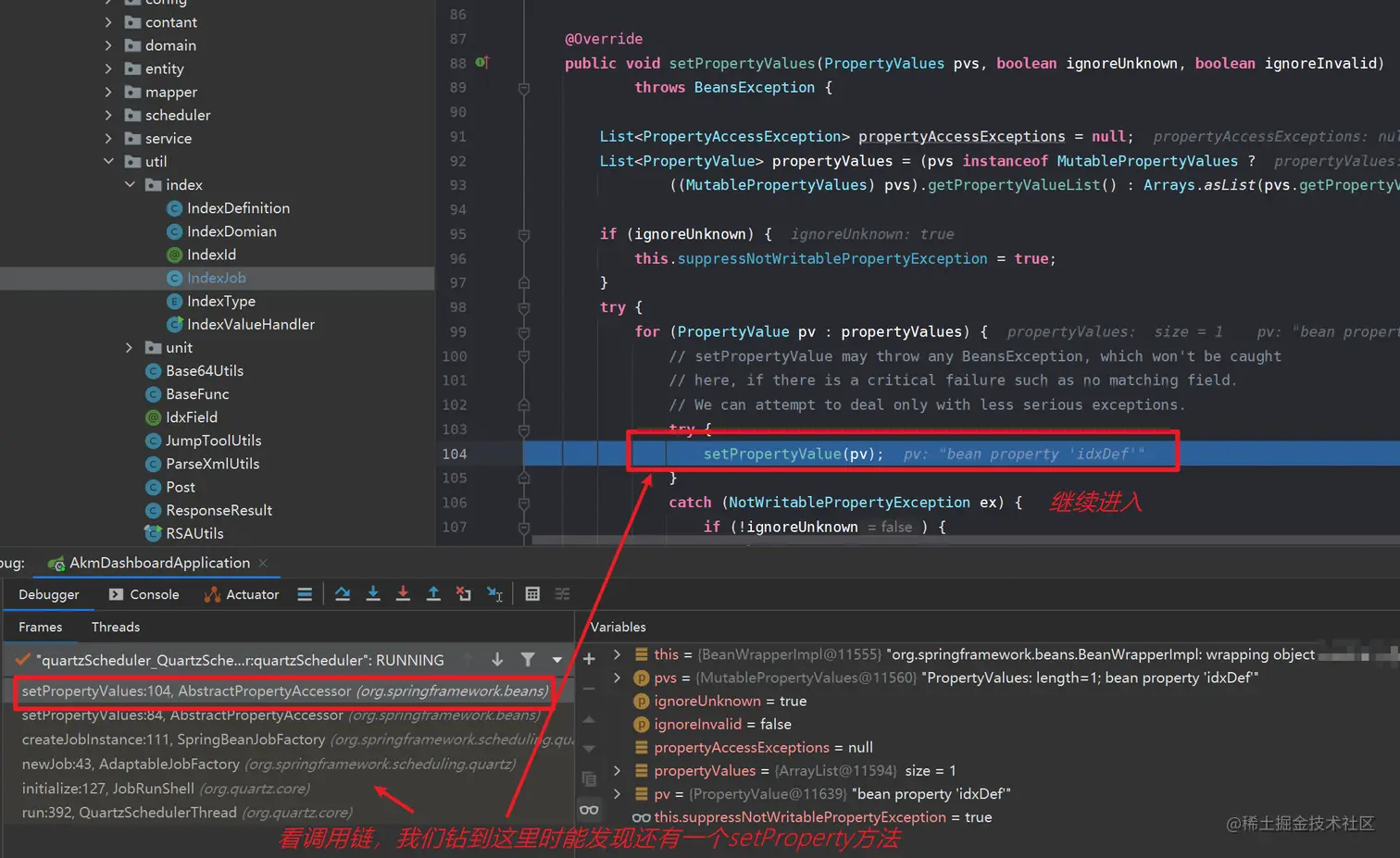Expand the service folder
The height and width of the screenshot is (858, 1400).
tap(108, 138)
